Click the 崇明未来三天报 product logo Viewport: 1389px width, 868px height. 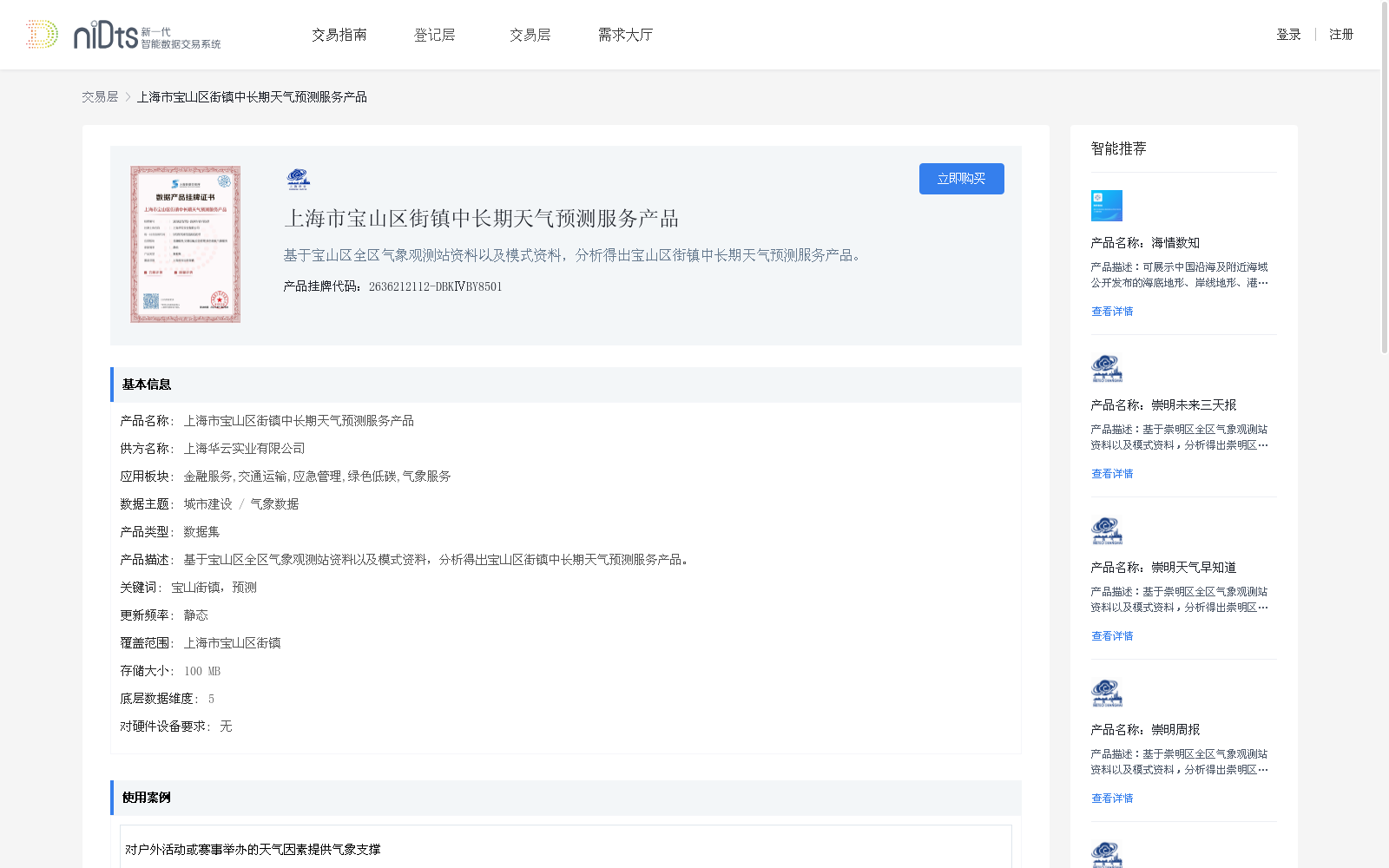pyautogui.click(x=1107, y=368)
